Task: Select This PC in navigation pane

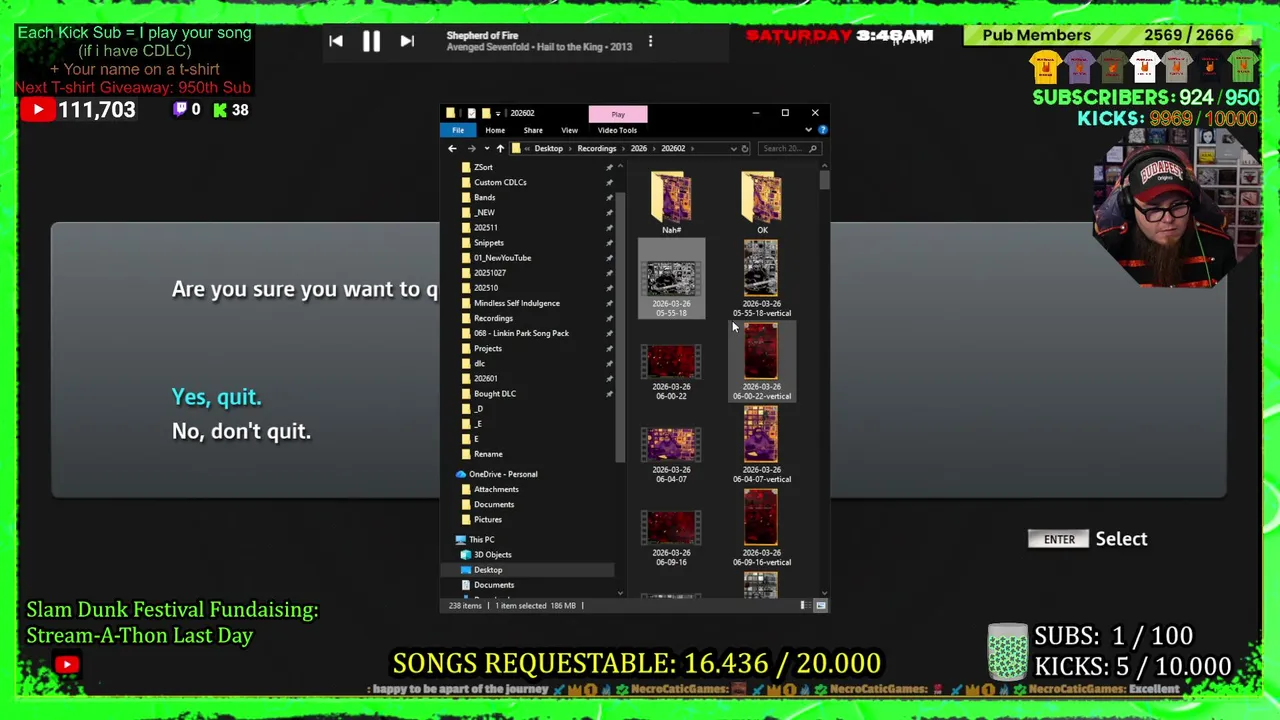Action: 481,539
